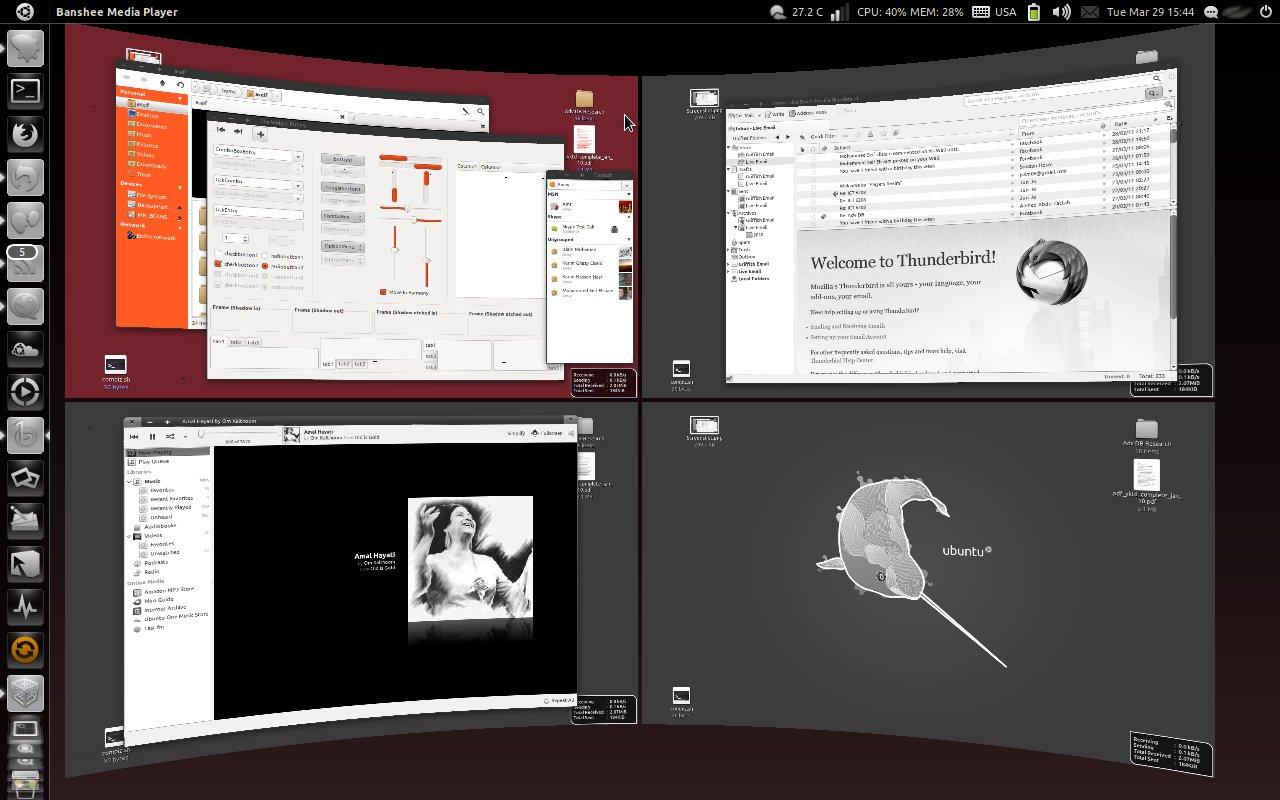
Task: Open enabled ComboBox button in Widget Factory
Action: [x=342, y=216]
